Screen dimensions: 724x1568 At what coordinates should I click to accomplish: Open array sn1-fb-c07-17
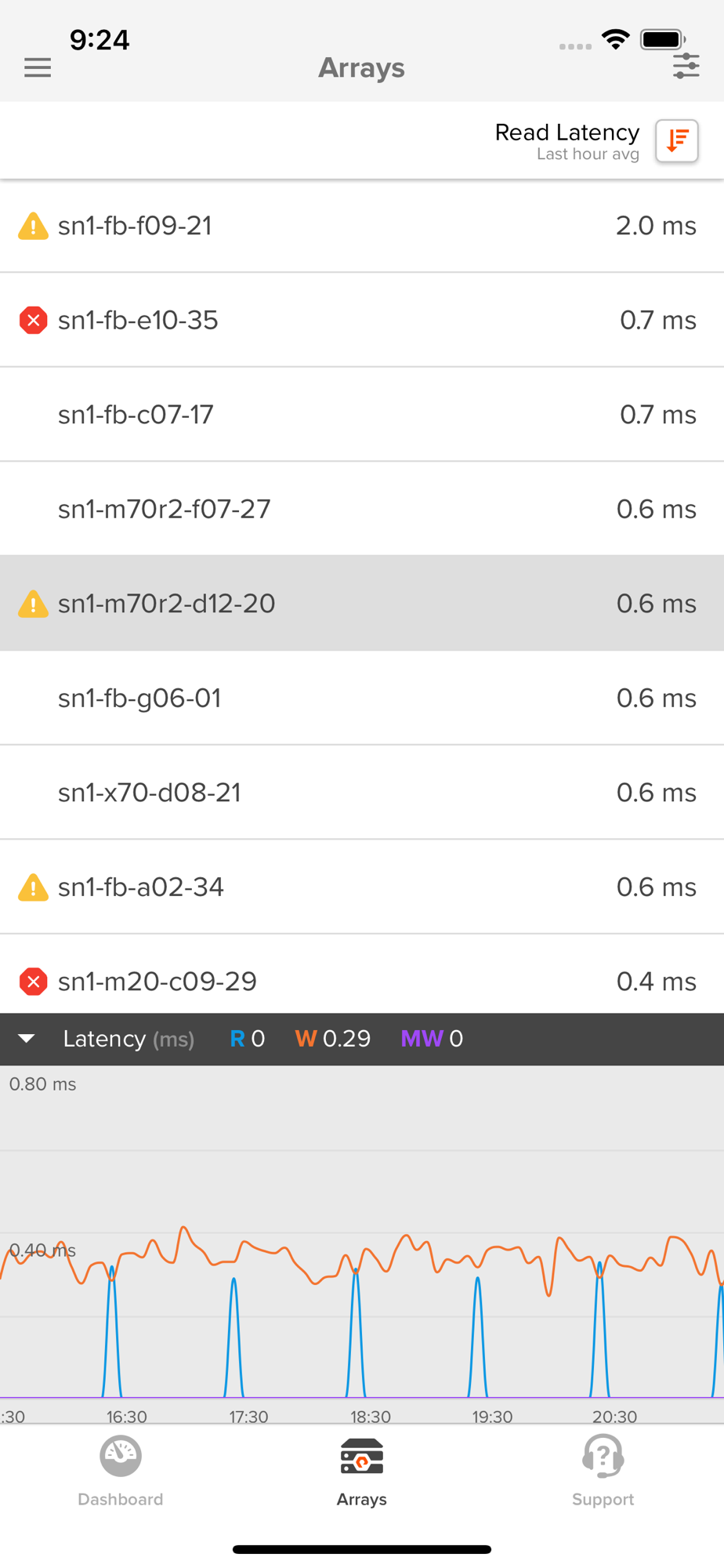point(362,415)
